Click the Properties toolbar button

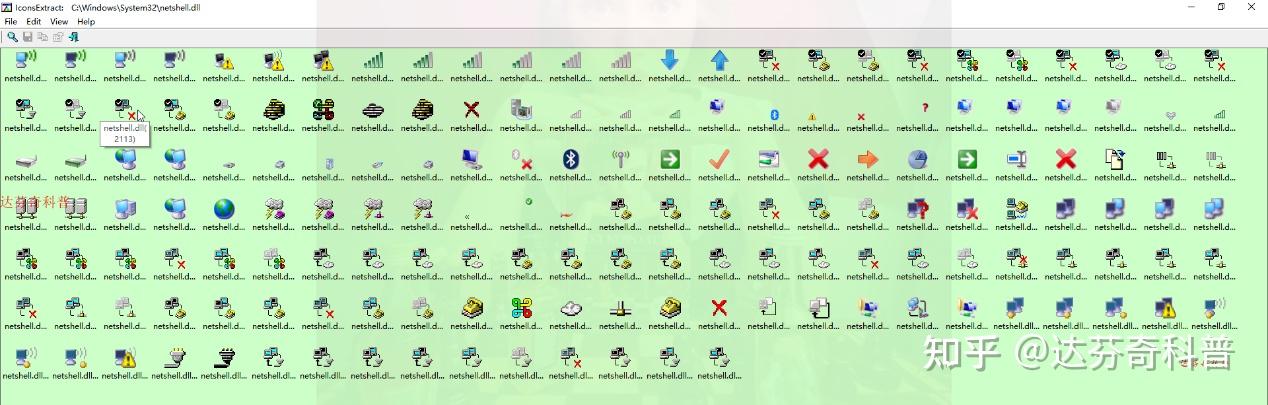pyautogui.click(x=58, y=37)
